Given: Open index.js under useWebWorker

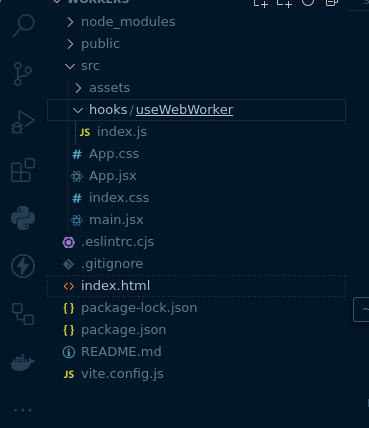Looking at the screenshot, I should (x=196, y=132).
